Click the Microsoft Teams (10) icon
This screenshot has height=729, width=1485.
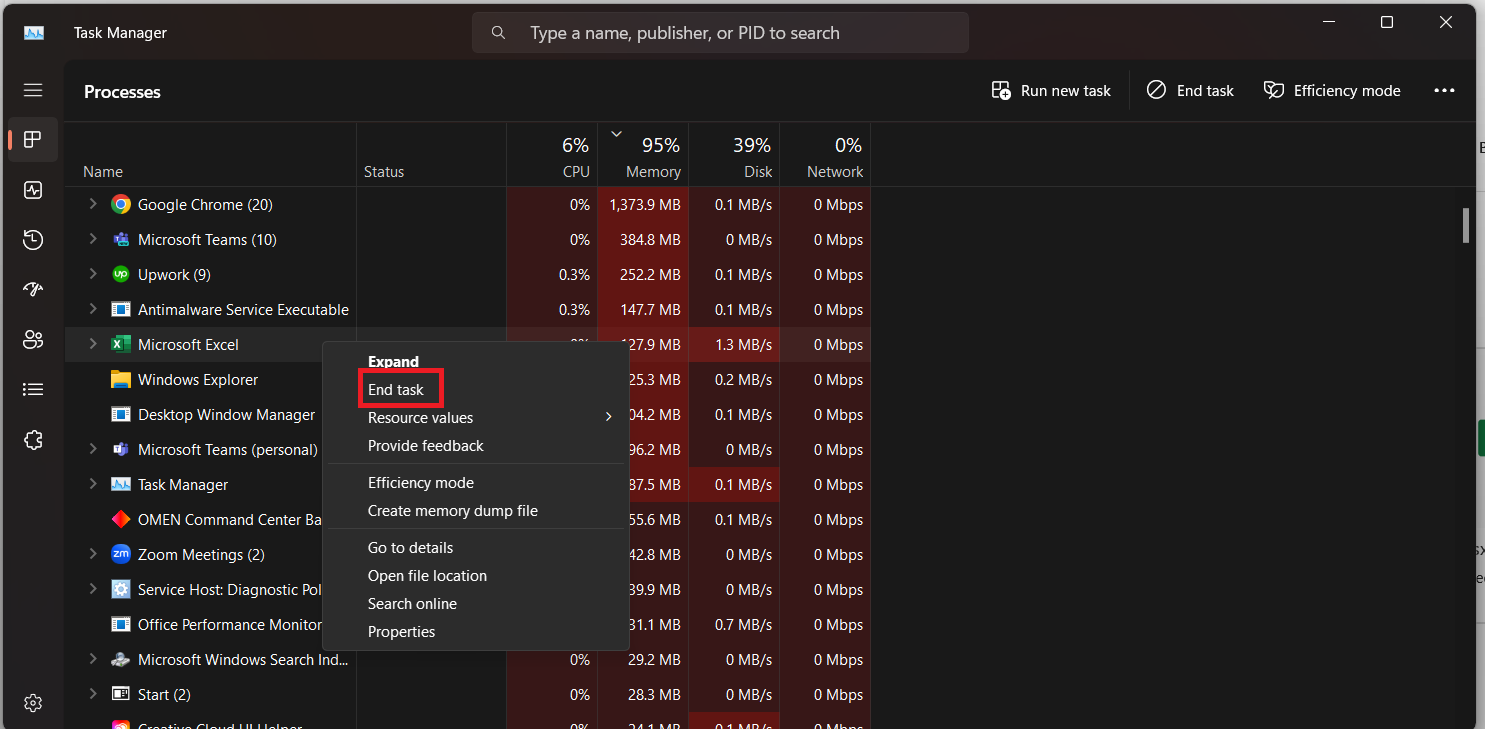click(121, 239)
